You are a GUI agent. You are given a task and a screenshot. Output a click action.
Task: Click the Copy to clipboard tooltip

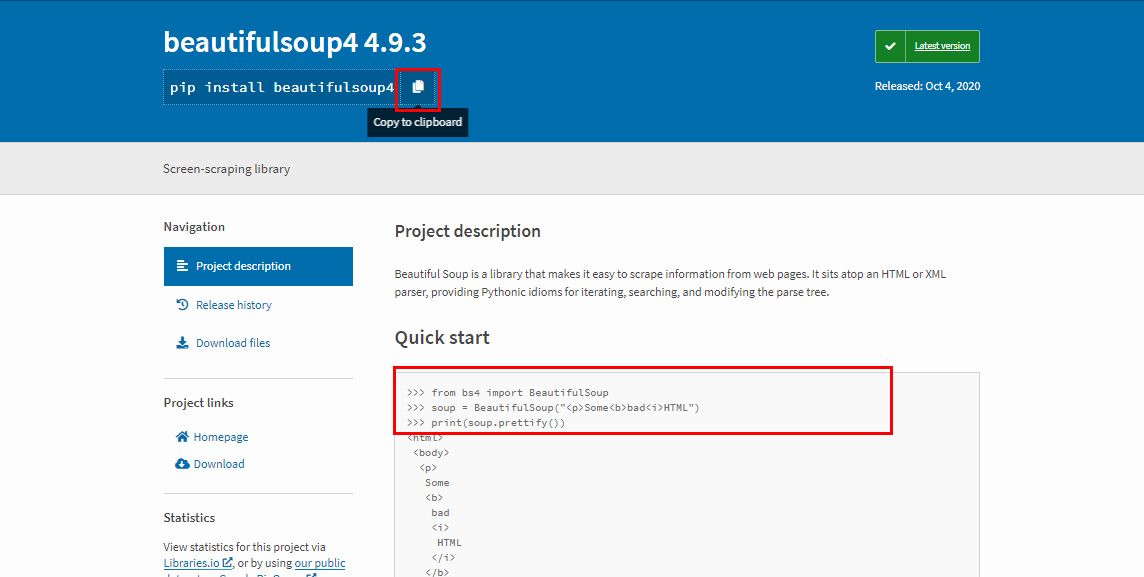point(417,123)
